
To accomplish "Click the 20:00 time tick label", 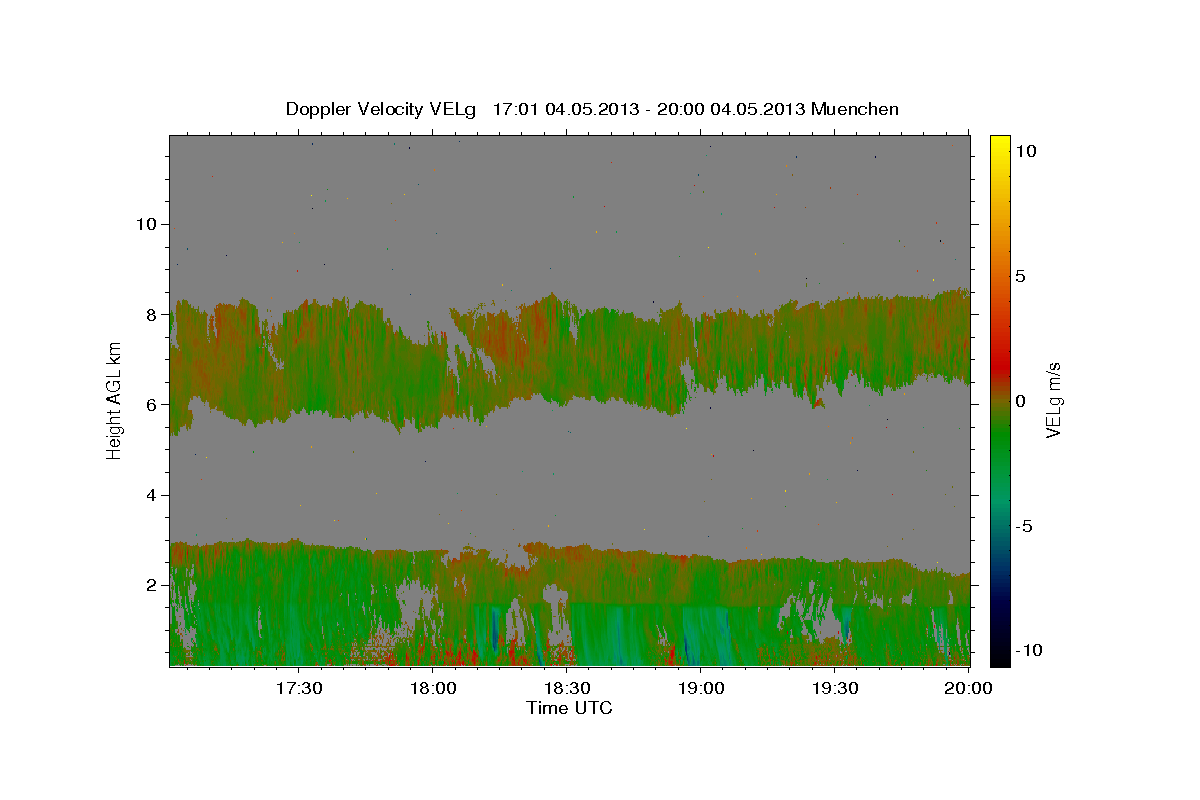I will click(x=969, y=688).
